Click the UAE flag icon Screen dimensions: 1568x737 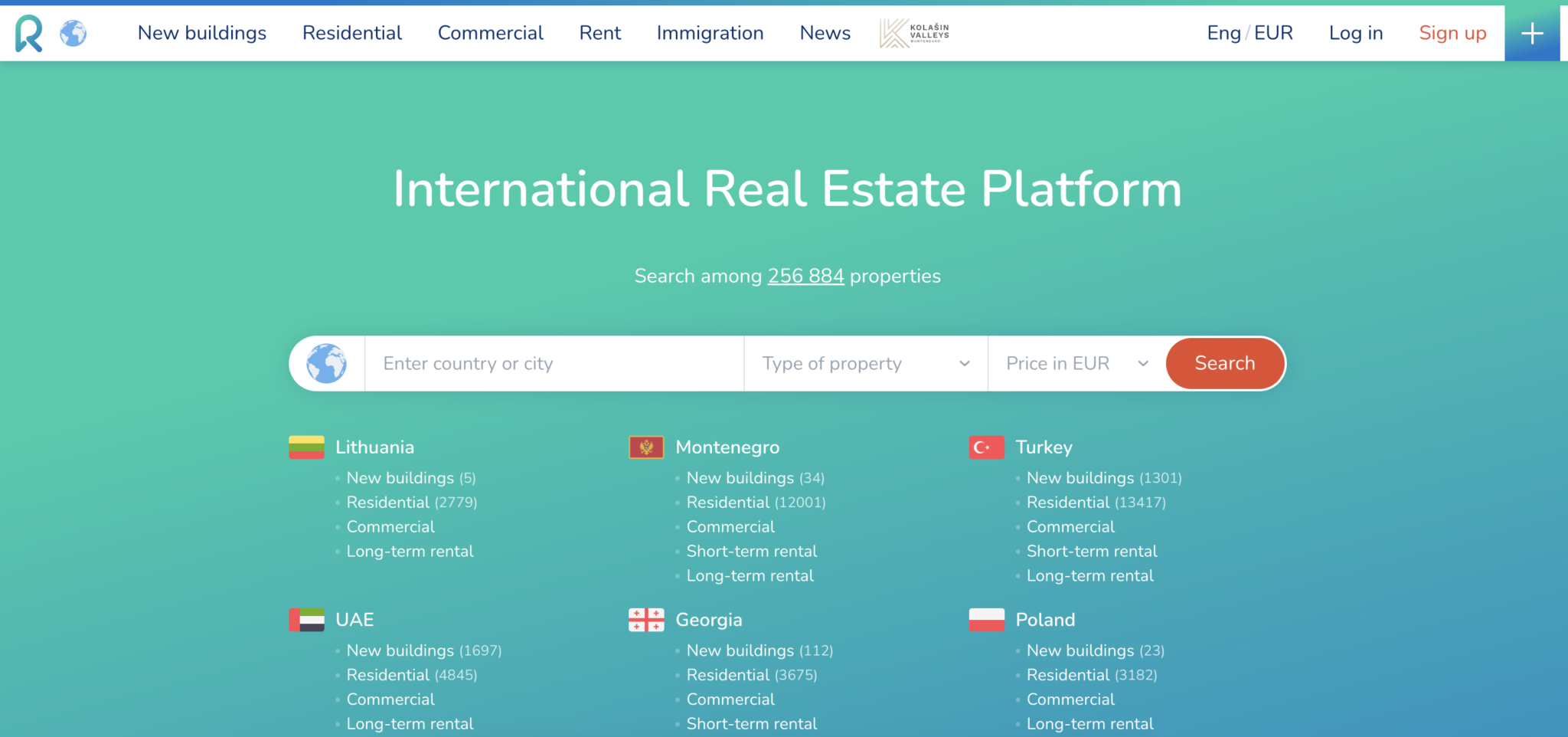tap(306, 619)
